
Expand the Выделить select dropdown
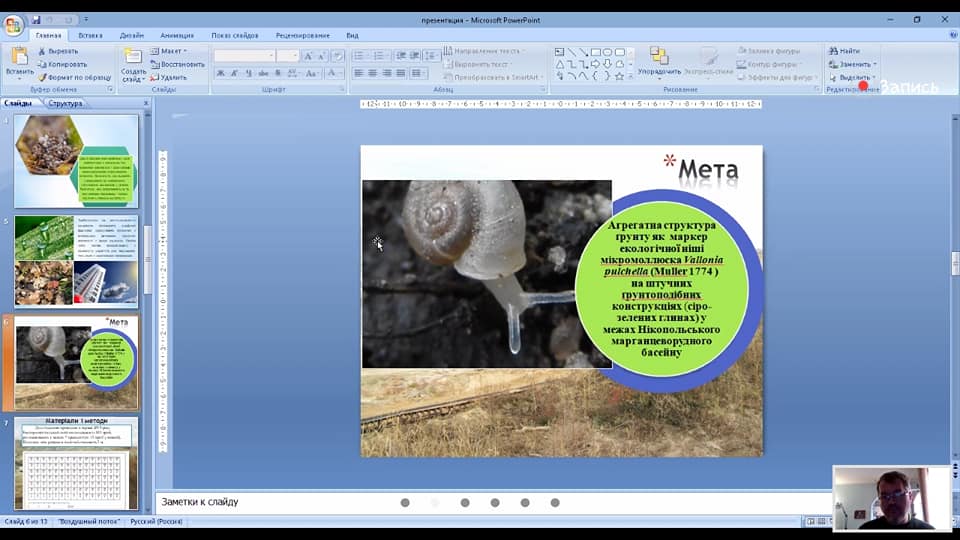pyautogui.click(x=855, y=77)
